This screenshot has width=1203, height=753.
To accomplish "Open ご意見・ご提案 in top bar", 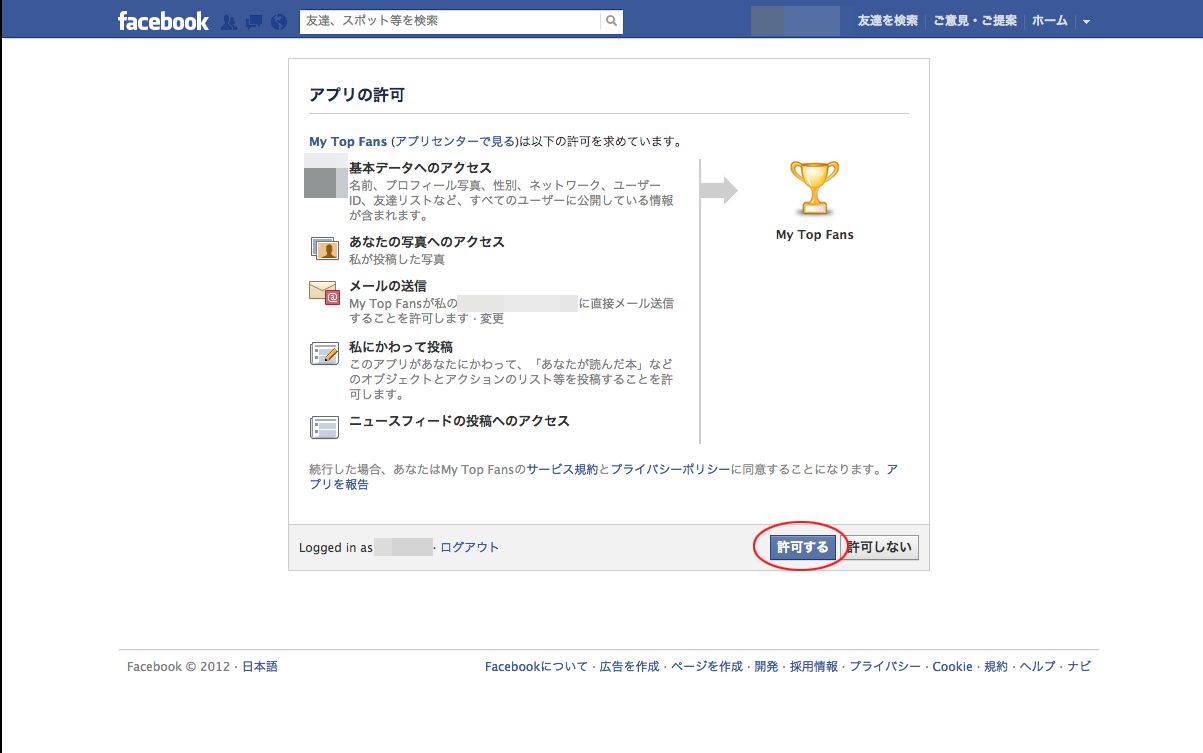I will (x=974, y=21).
